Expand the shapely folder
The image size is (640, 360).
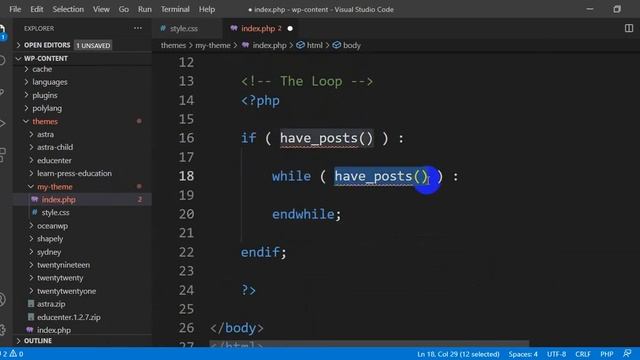[x=50, y=239]
